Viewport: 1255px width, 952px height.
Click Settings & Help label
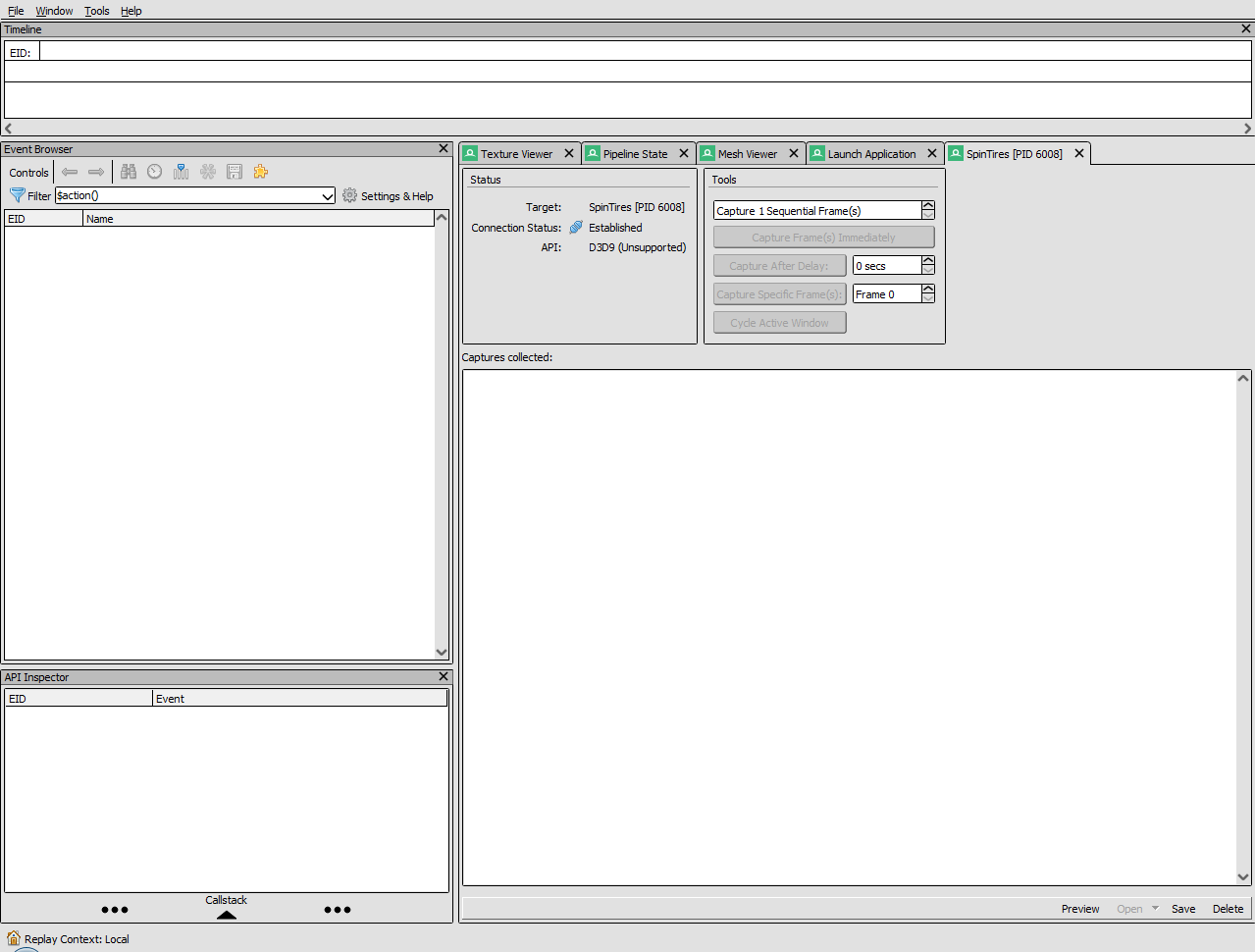pyautogui.click(x=396, y=196)
